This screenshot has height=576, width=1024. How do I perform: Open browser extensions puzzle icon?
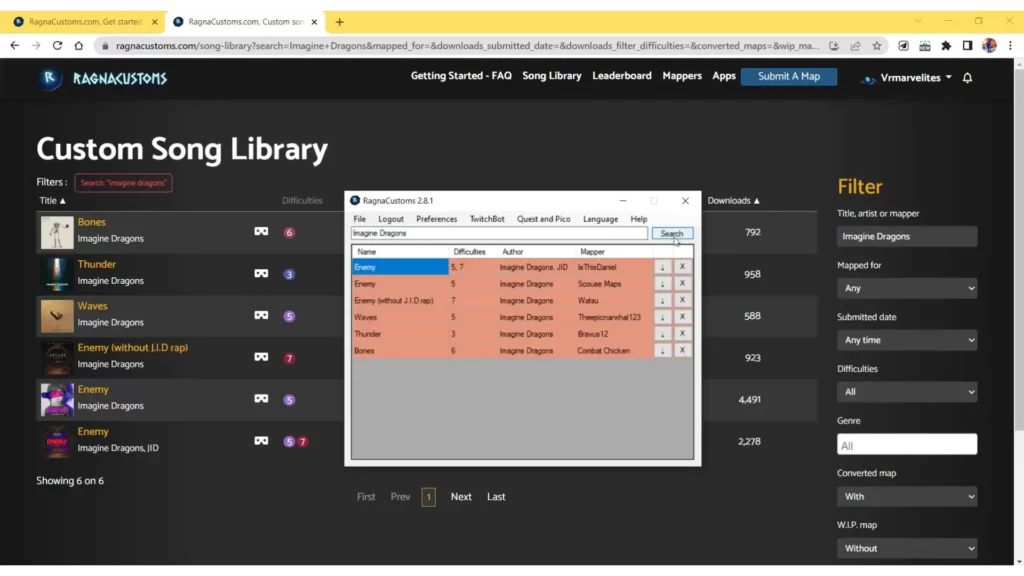click(x=946, y=46)
